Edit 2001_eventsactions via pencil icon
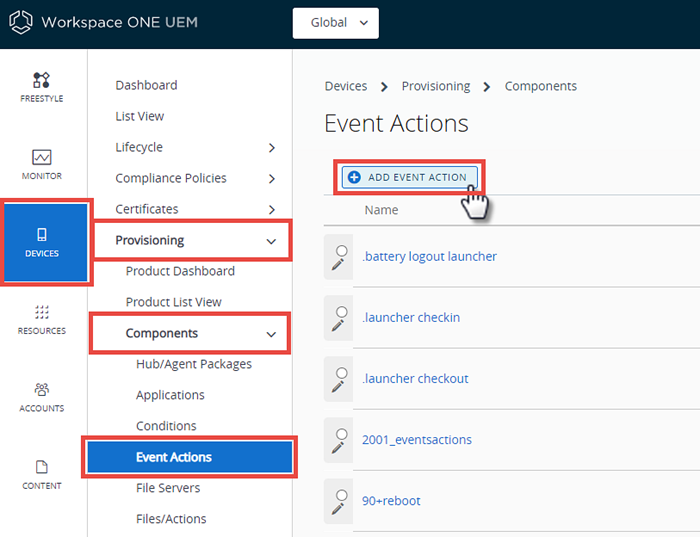 tap(338, 448)
